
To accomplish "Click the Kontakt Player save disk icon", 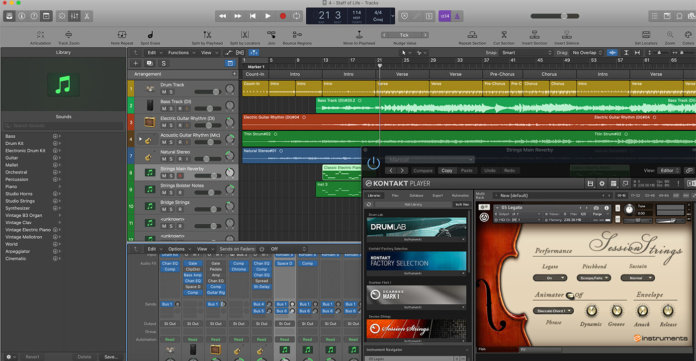I will coord(590,183).
